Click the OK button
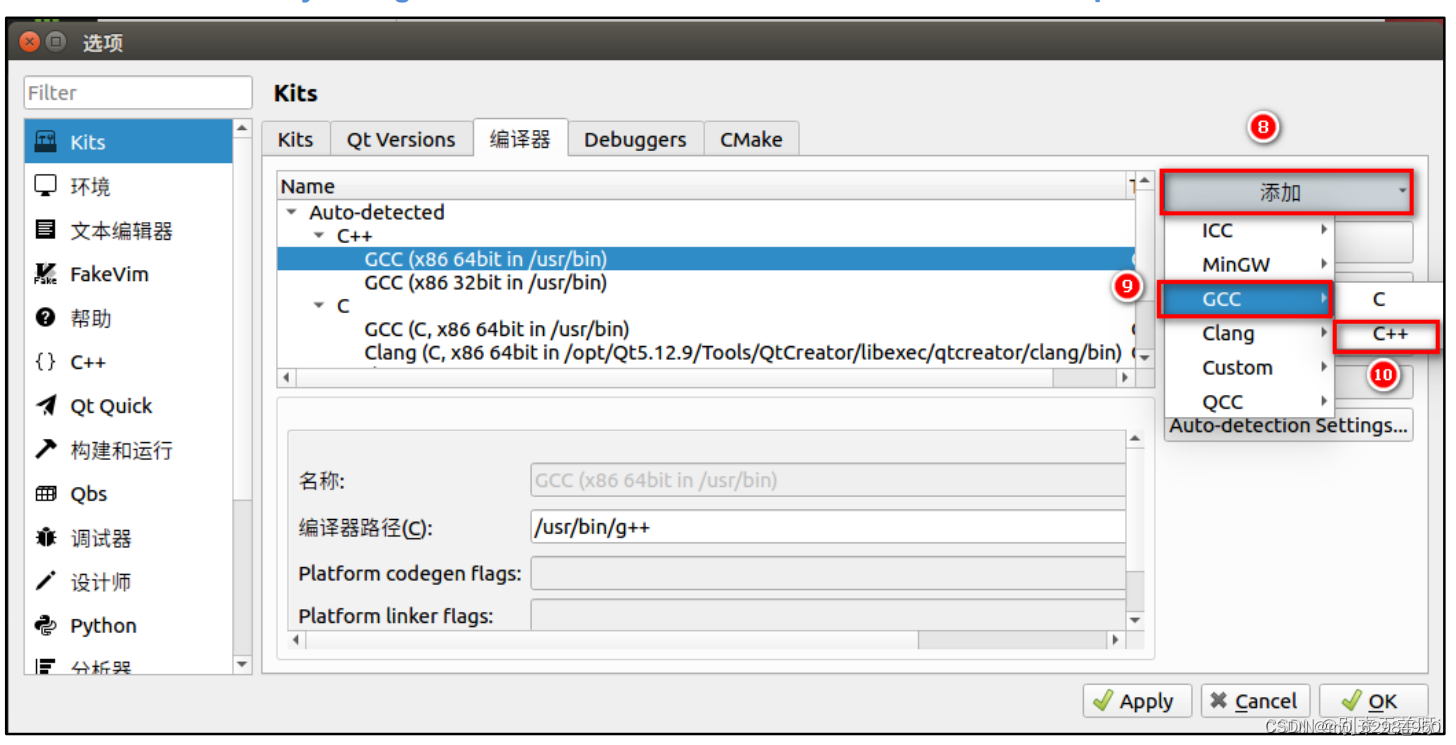 point(1373,700)
